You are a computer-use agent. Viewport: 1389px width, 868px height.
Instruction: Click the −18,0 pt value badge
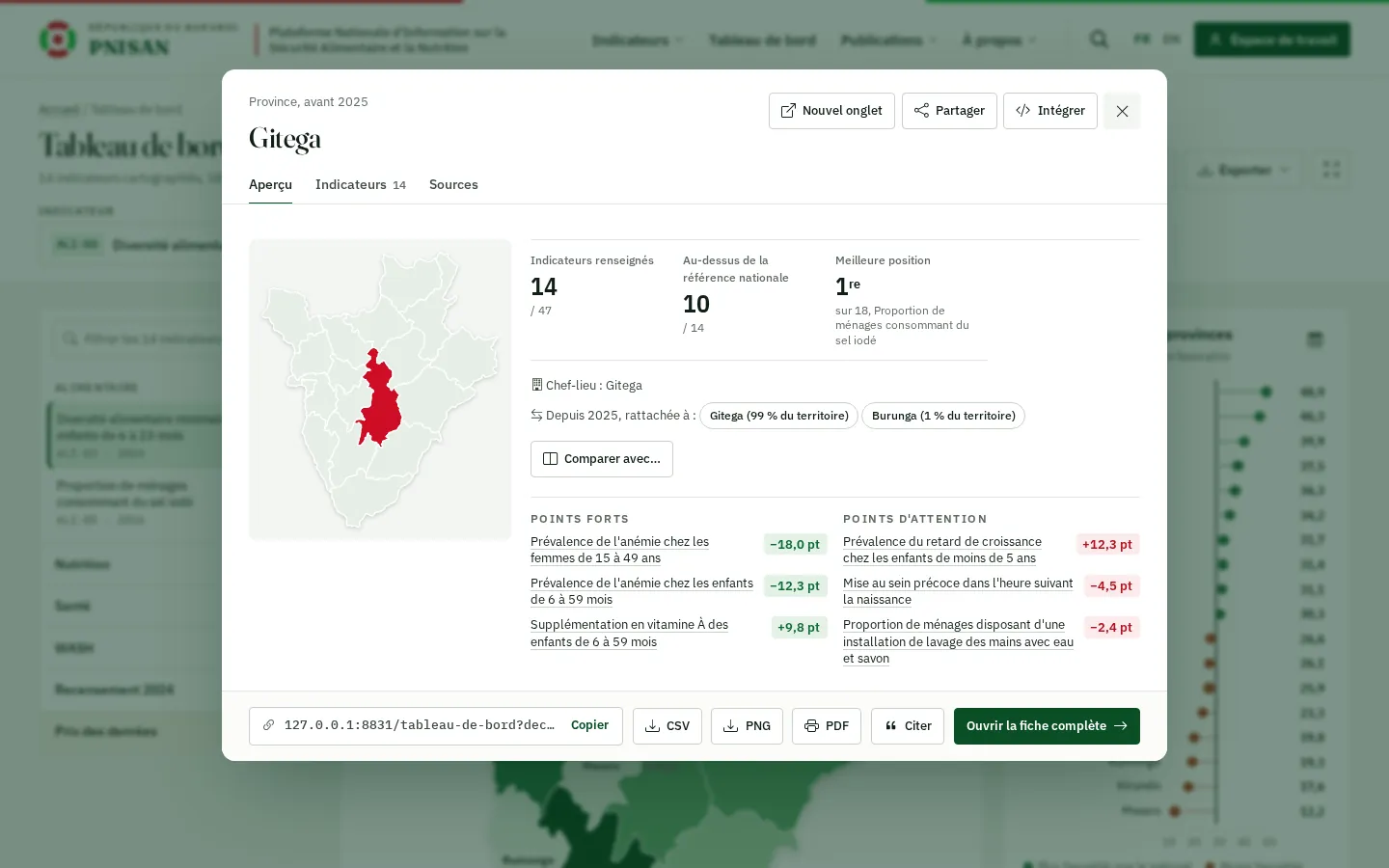tap(795, 545)
